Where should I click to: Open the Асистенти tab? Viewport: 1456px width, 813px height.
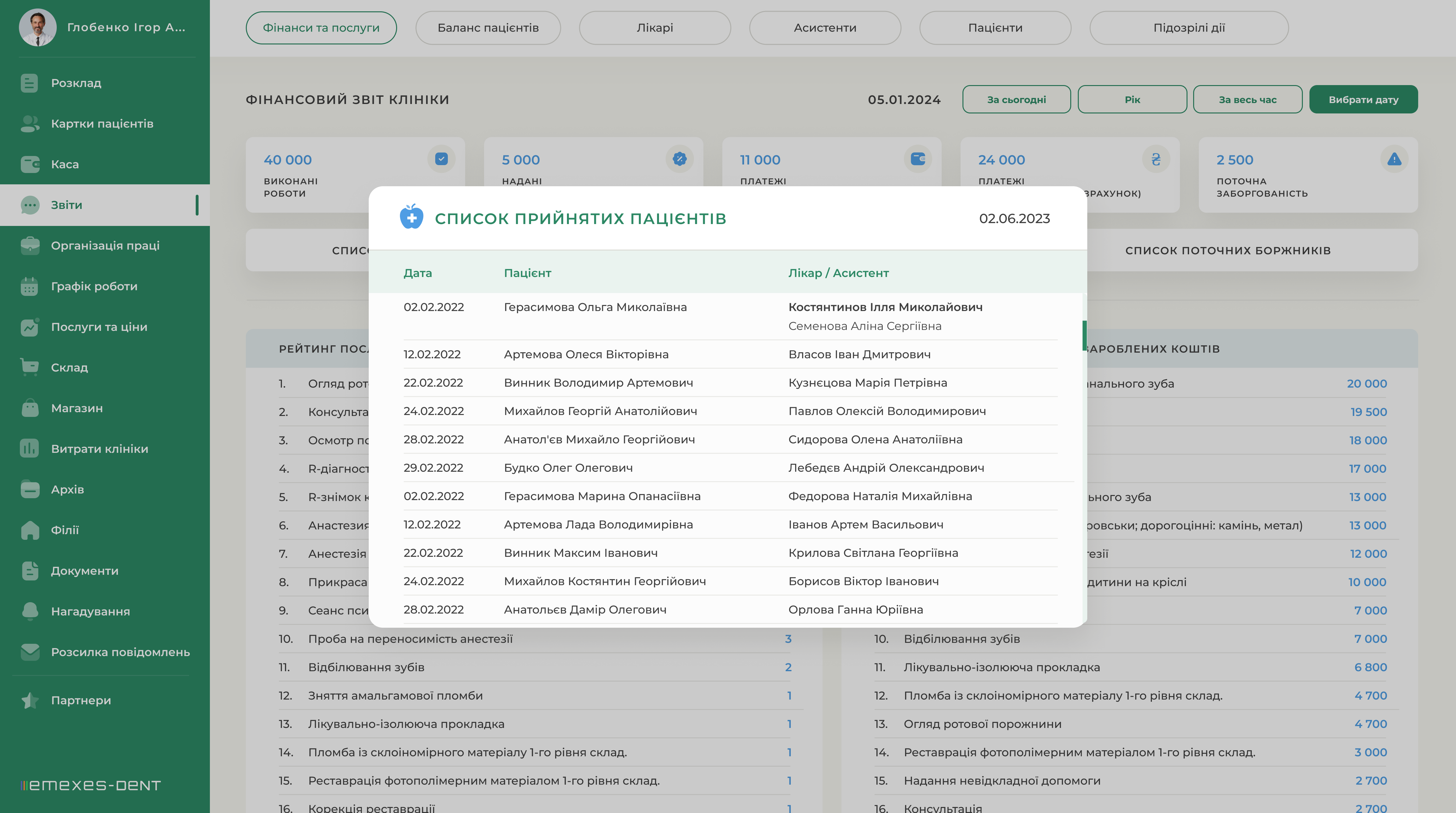point(825,28)
